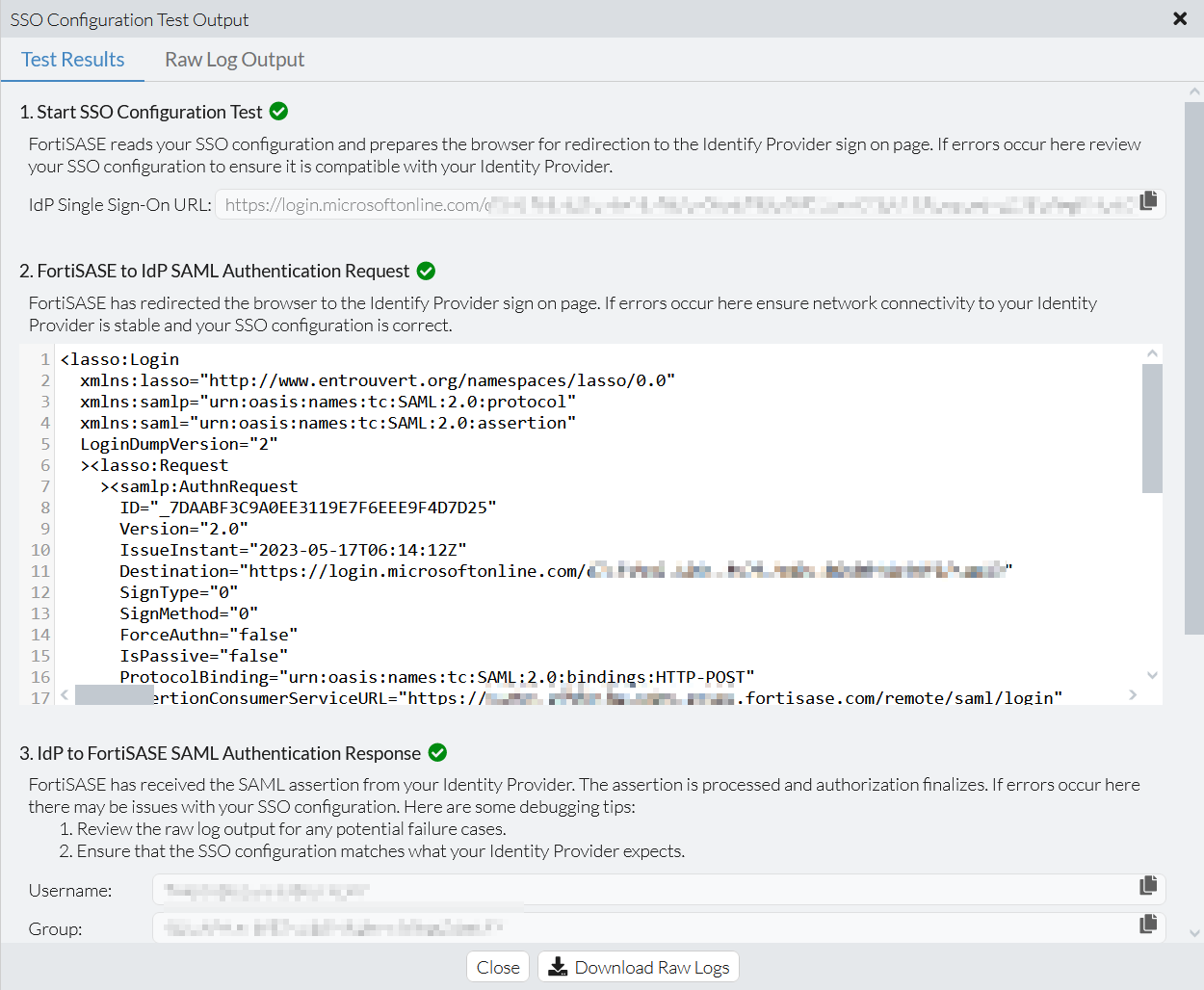Copy the Username value
1204x990 pixels.
[x=1148, y=885]
